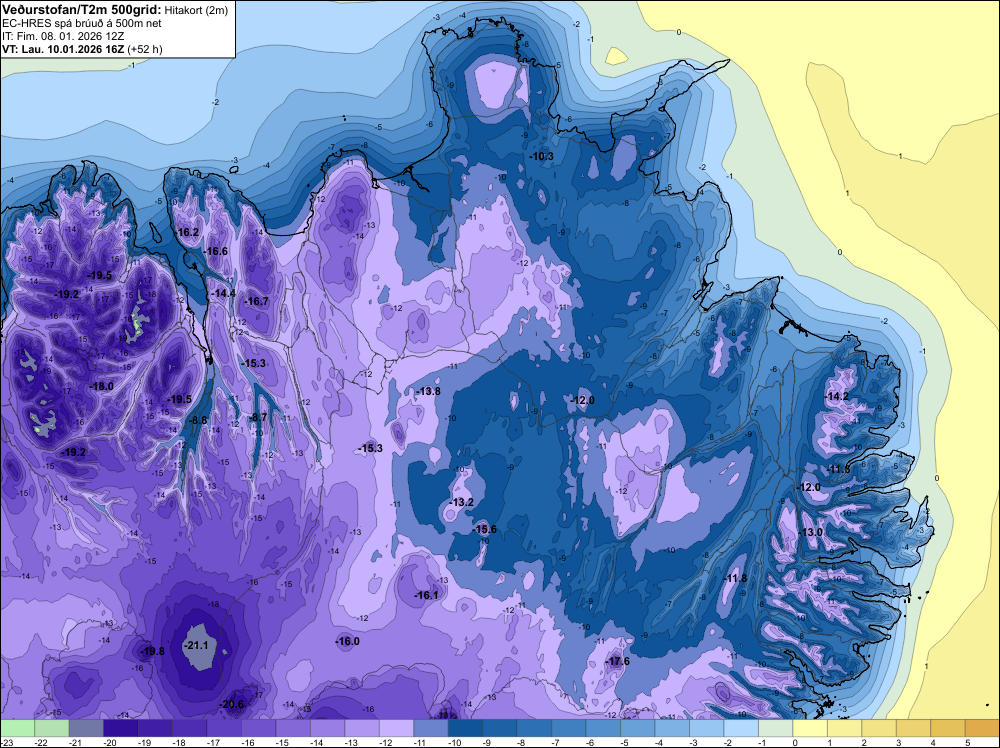Click the light green -23 legend swatch

tap(17, 728)
